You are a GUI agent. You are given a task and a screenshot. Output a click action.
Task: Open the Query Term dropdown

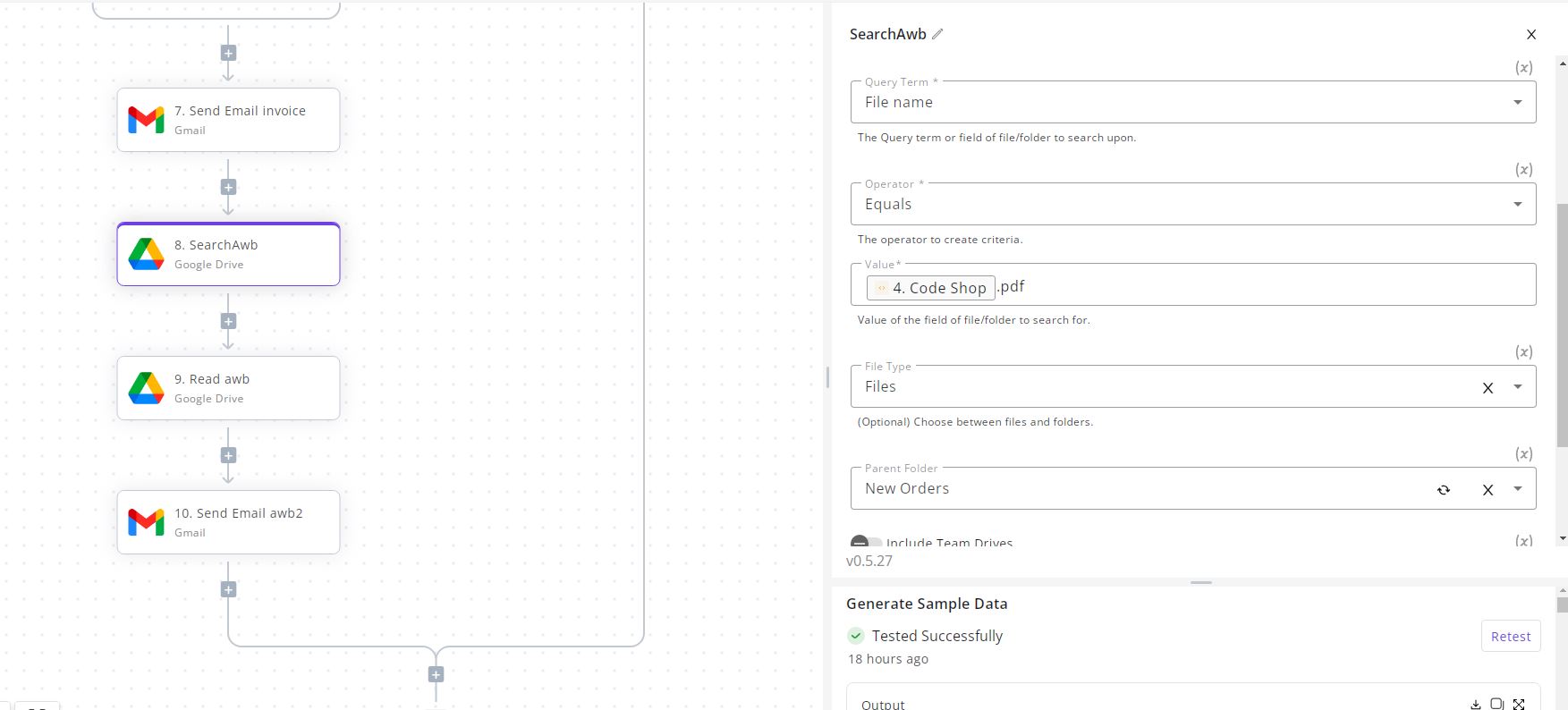[1193, 102]
